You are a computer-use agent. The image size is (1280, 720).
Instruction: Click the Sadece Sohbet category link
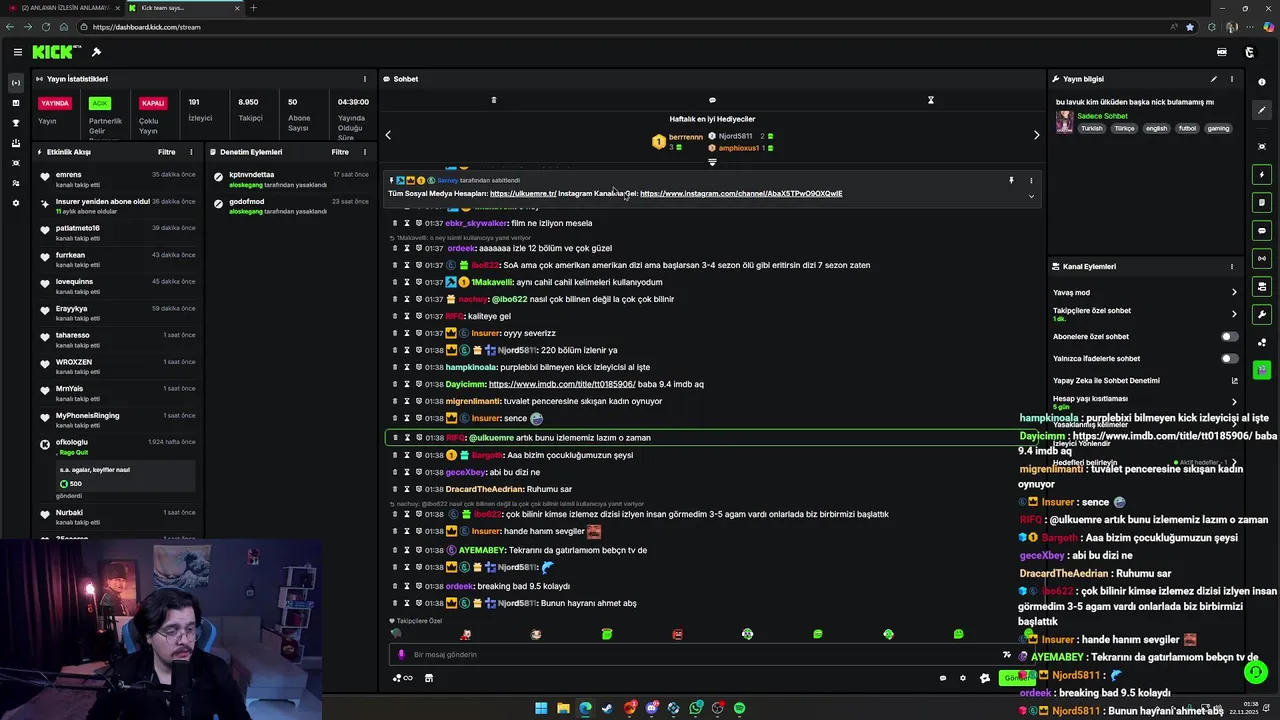(x=1102, y=116)
